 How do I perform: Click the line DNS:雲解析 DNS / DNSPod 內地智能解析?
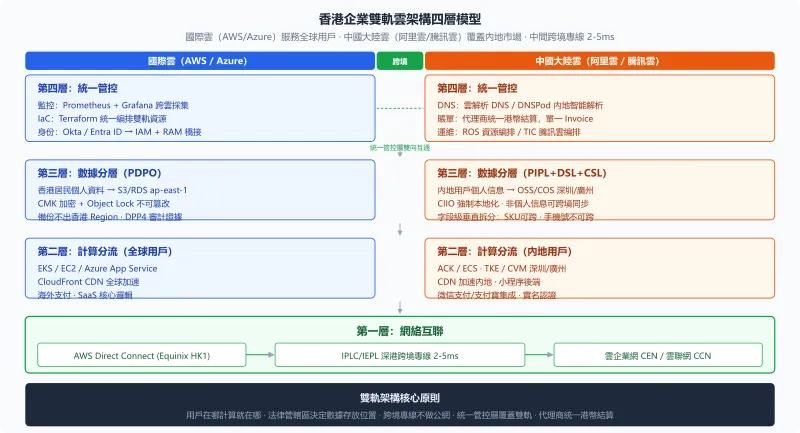click(520, 105)
